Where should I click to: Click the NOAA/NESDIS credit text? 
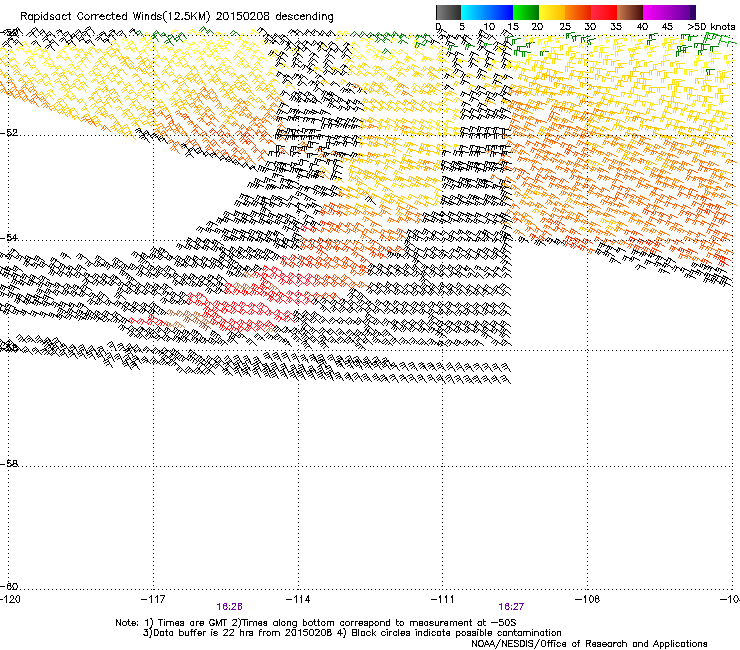589,644
